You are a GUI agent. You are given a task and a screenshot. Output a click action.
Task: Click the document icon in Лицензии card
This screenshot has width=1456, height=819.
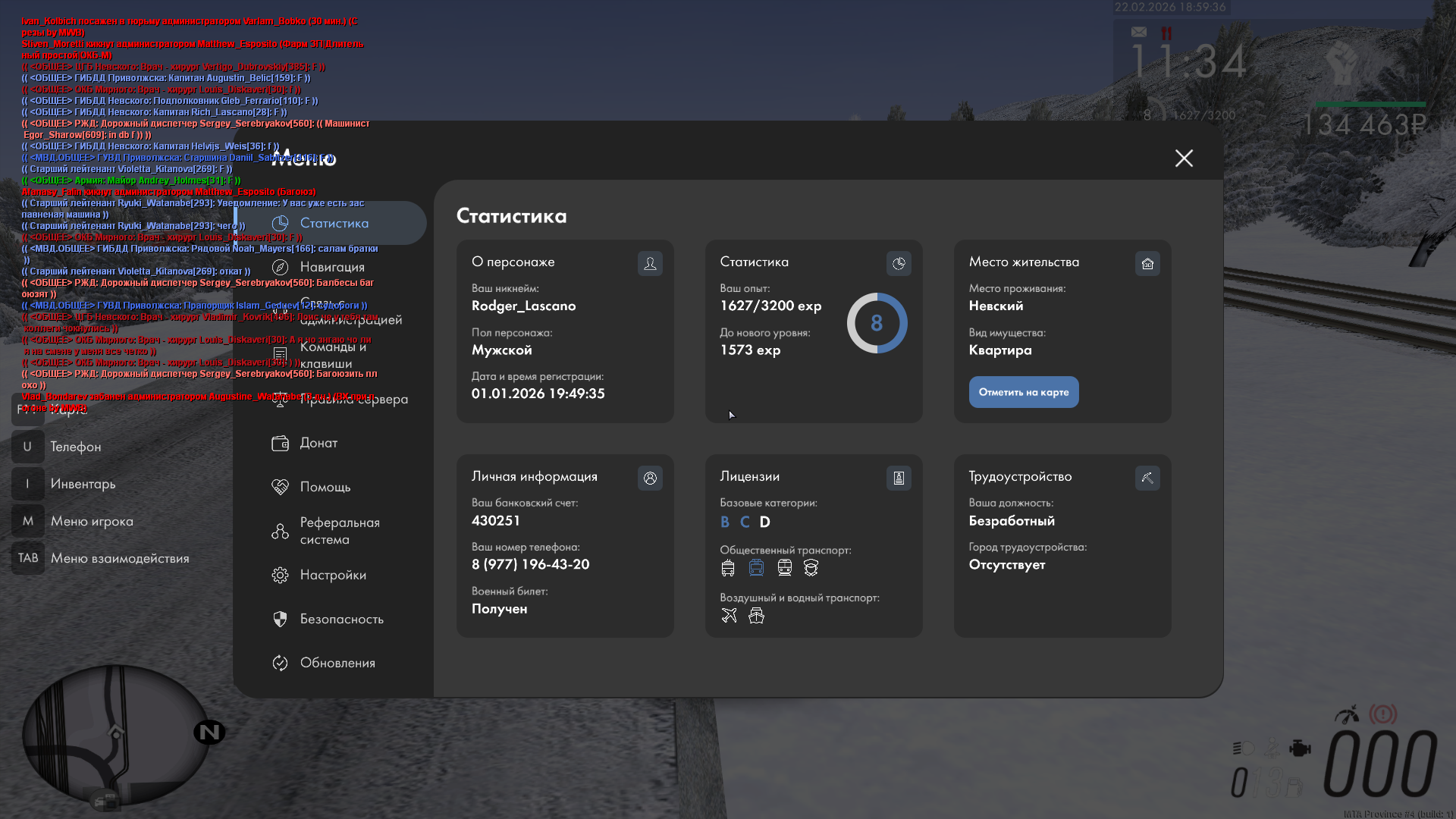click(899, 479)
